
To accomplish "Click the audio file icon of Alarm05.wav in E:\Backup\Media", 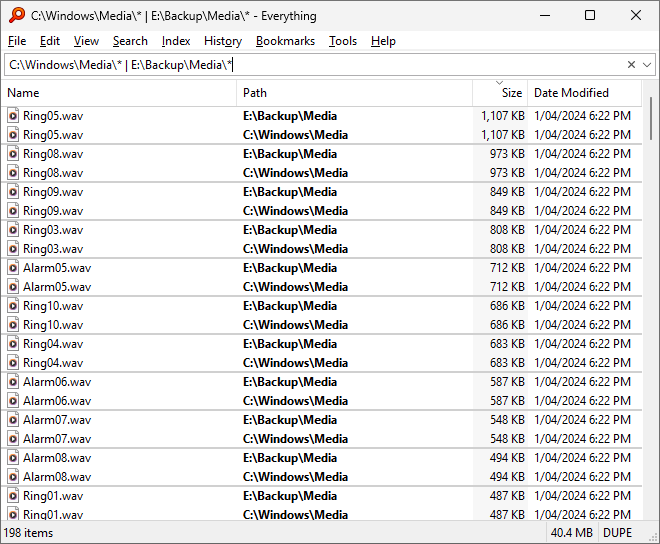I will [13, 268].
